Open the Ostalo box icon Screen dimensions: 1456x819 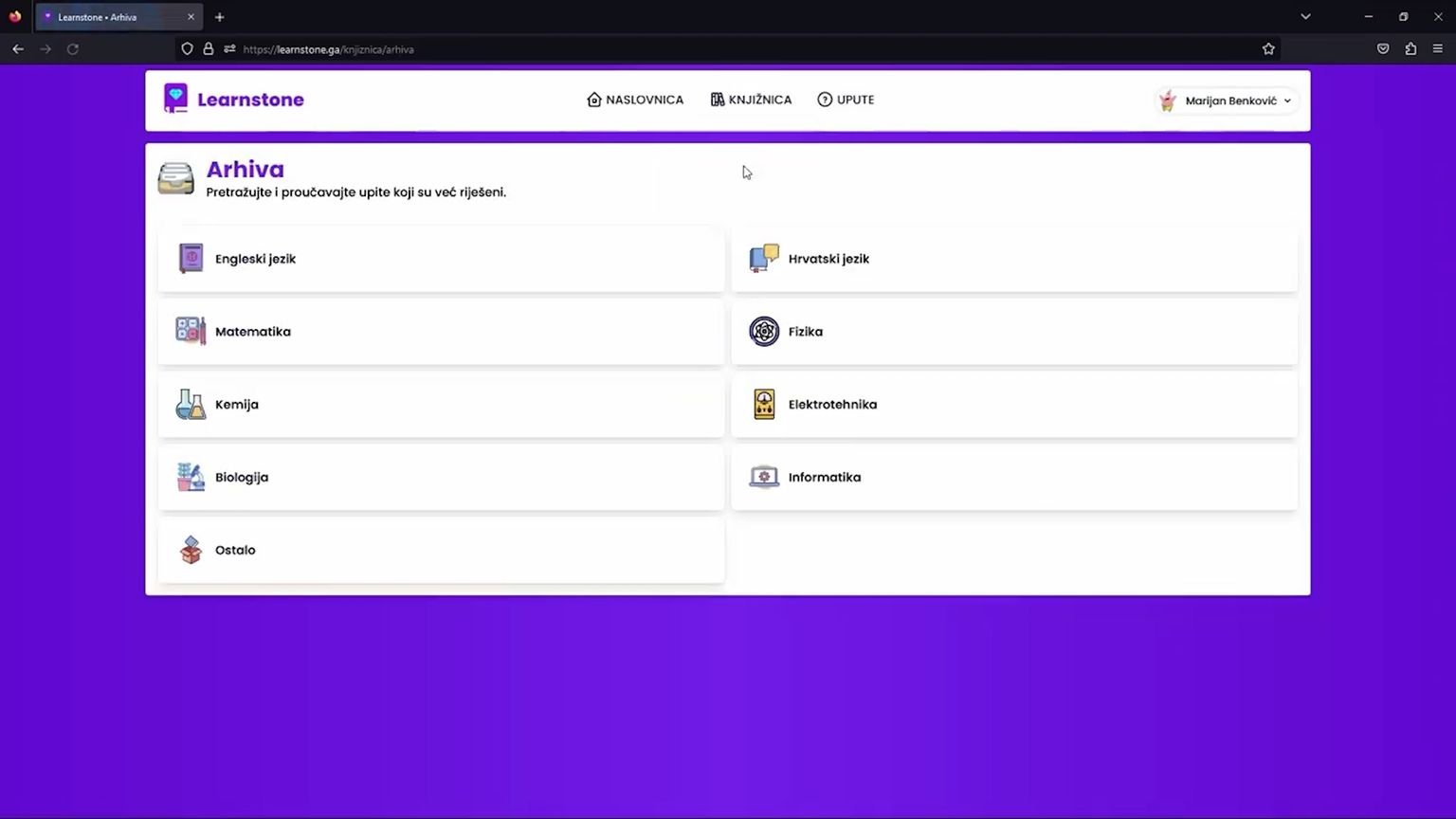191,550
